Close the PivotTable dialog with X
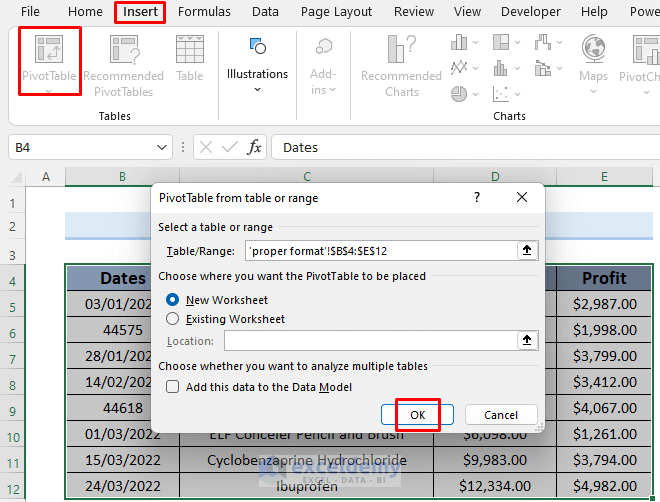 (524, 198)
